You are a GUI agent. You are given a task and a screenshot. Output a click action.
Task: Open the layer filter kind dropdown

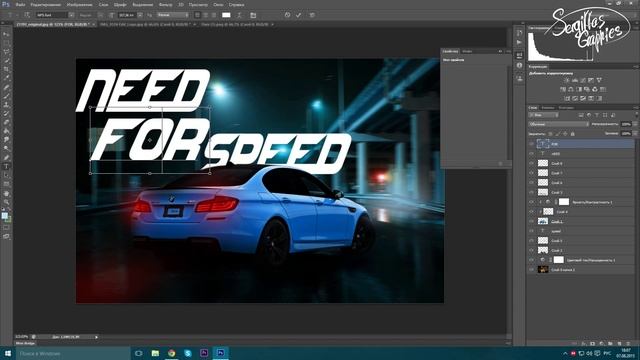coord(544,116)
